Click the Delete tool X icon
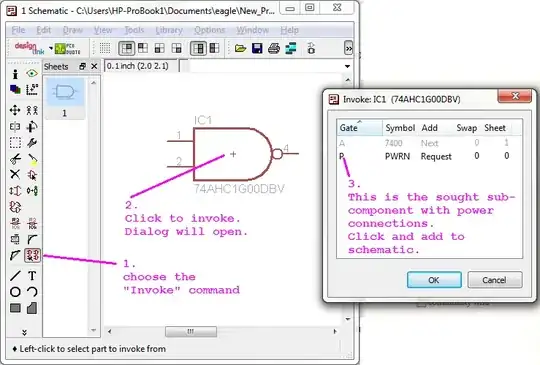 15,174
